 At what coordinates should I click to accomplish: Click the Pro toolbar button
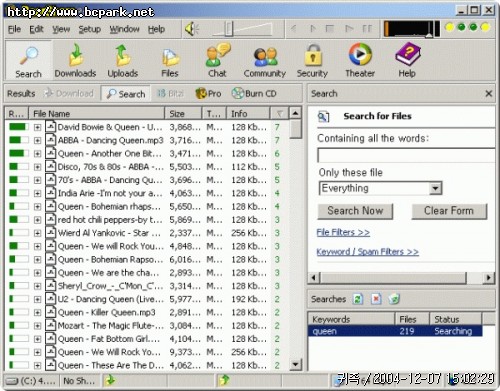(x=208, y=94)
